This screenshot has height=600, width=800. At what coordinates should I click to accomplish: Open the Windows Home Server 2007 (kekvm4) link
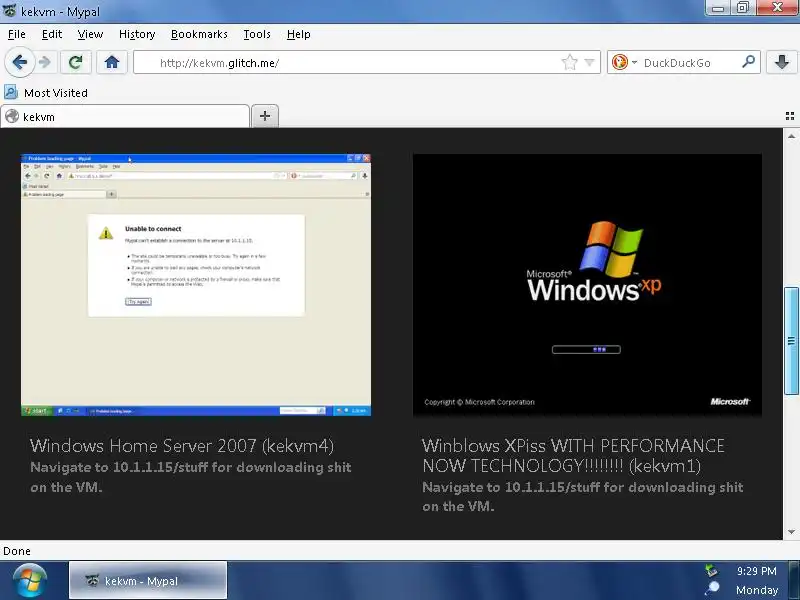[x=182, y=446]
